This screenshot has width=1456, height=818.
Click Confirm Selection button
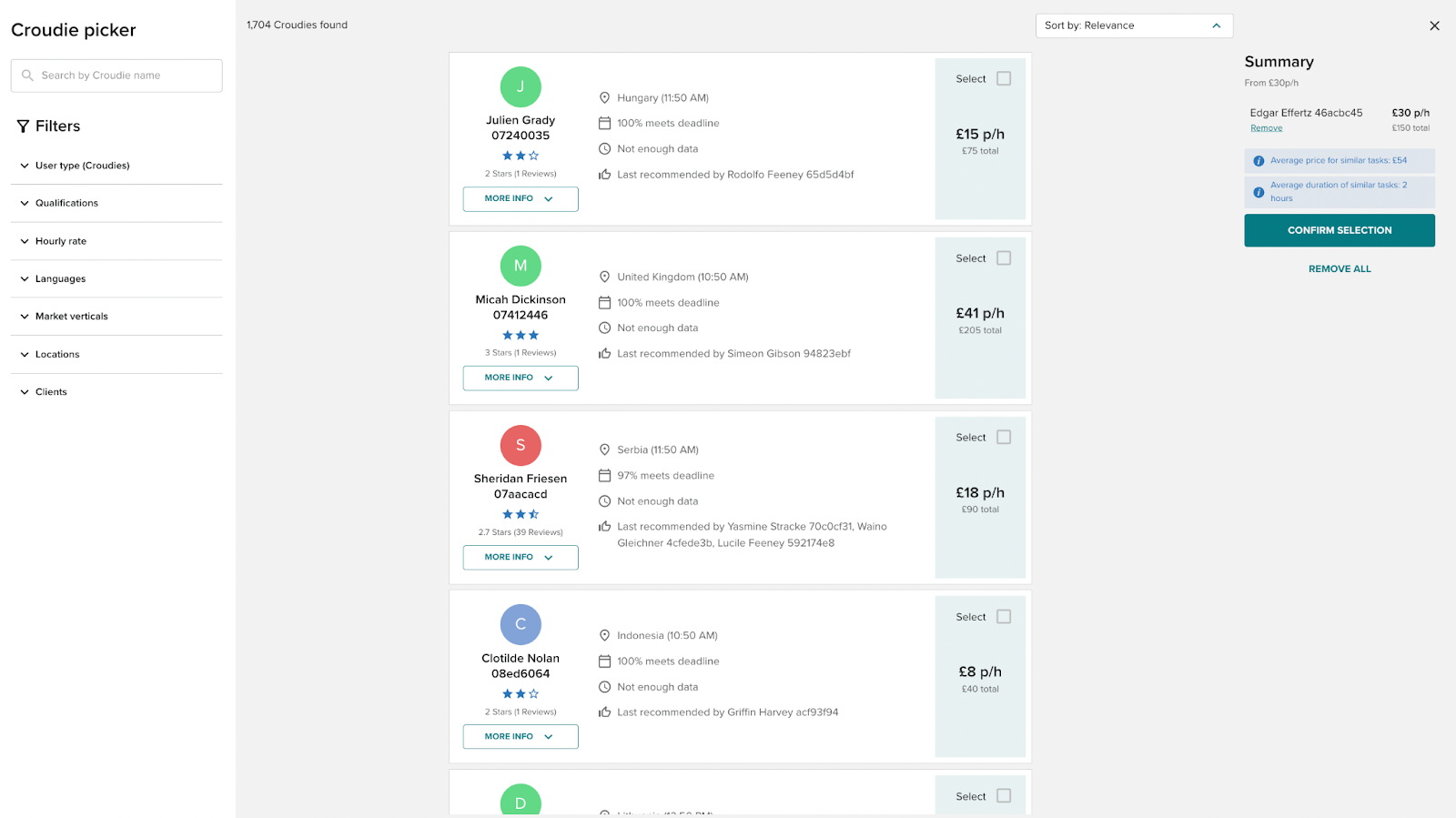[x=1340, y=230]
